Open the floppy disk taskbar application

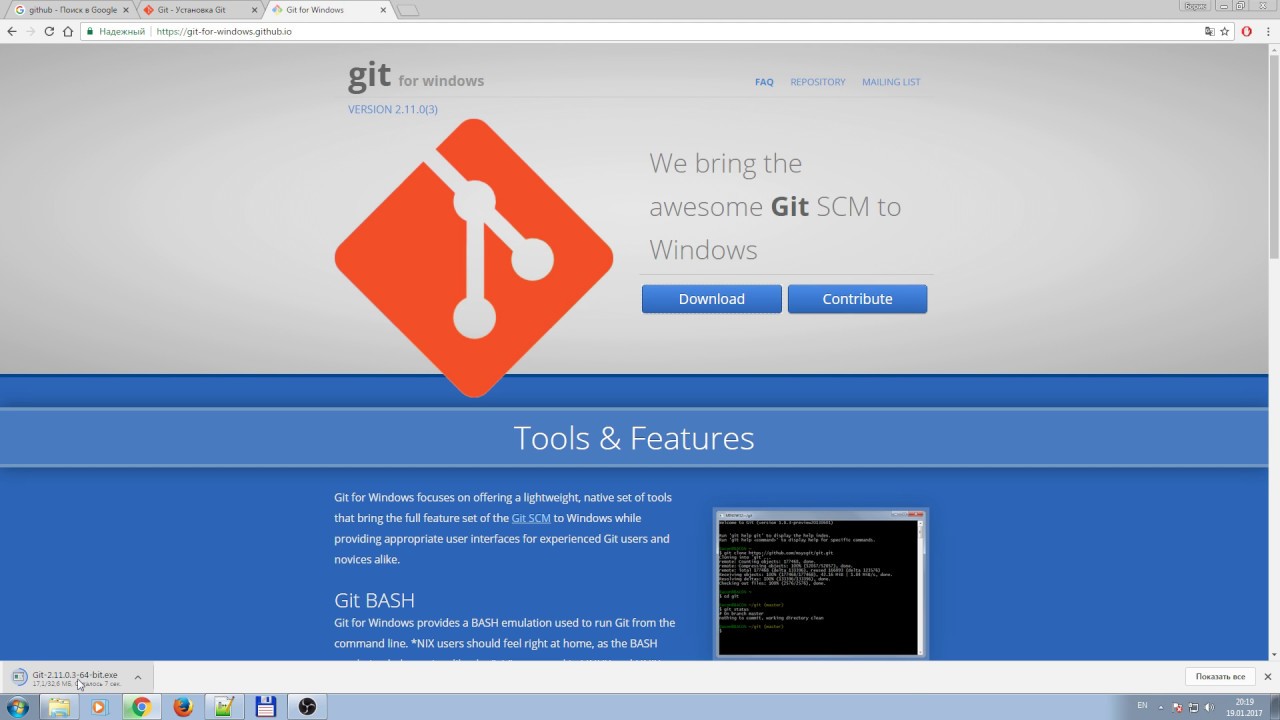coord(265,707)
